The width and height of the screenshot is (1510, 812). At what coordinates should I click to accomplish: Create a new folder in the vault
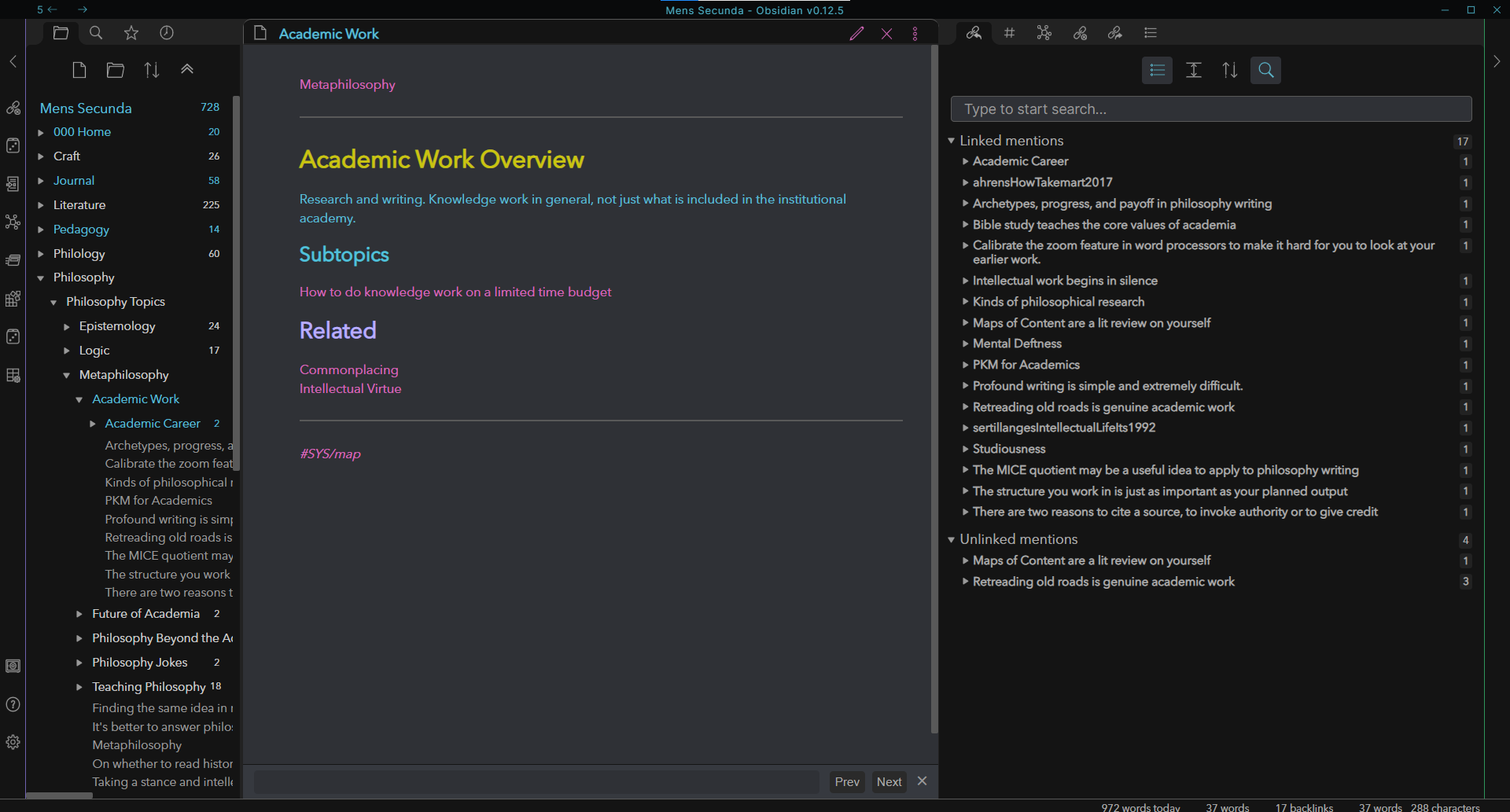pos(115,69)
